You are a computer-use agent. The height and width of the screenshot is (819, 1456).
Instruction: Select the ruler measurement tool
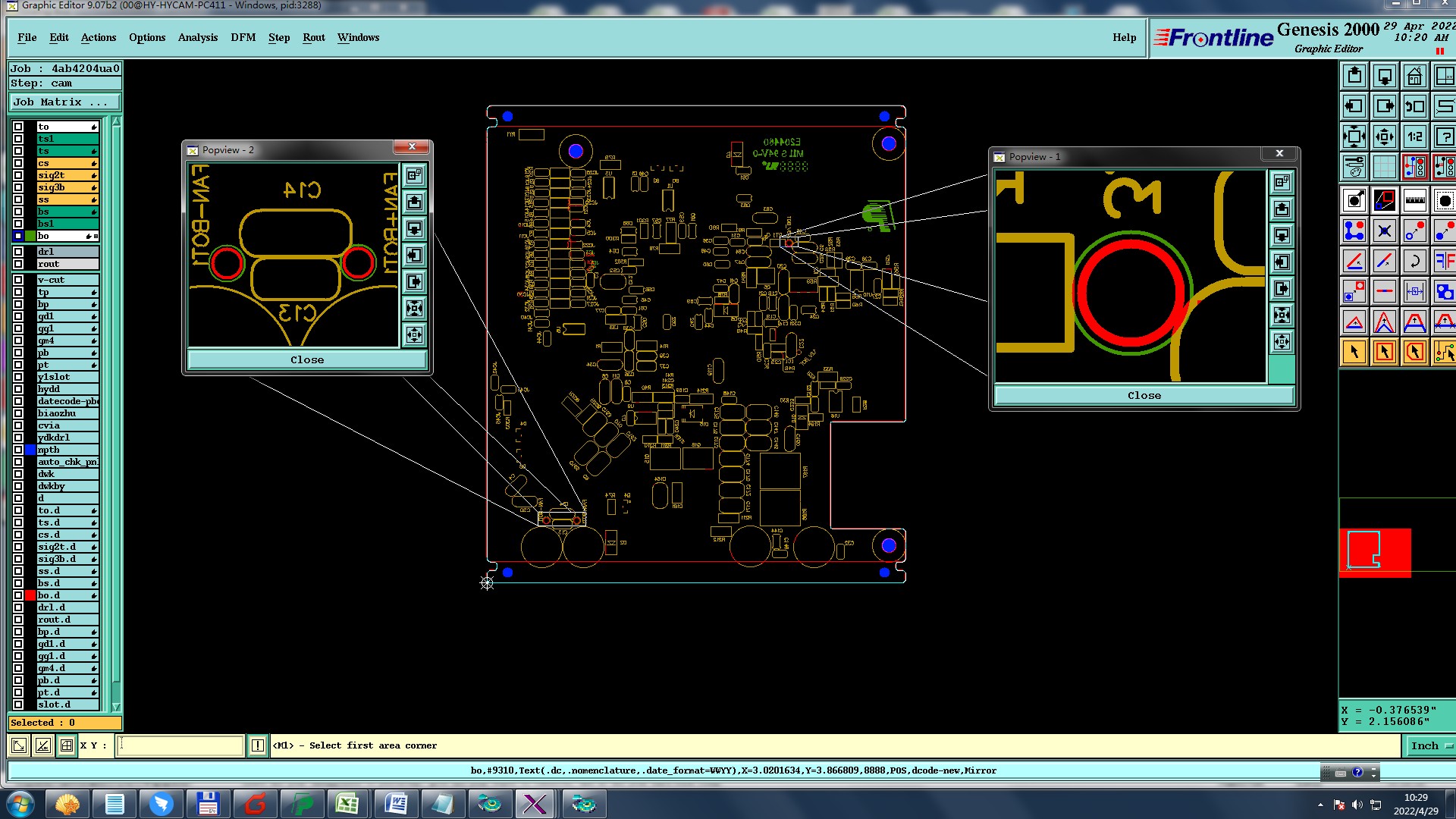(x=1415, y=201)
